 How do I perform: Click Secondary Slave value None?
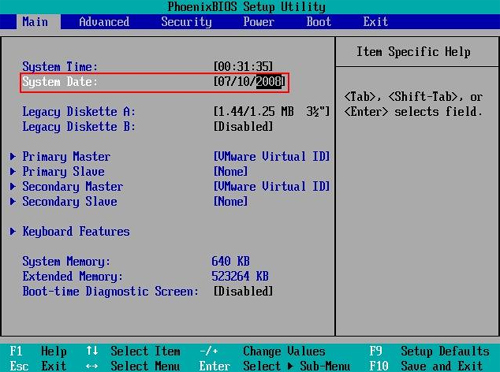point(231,201)
